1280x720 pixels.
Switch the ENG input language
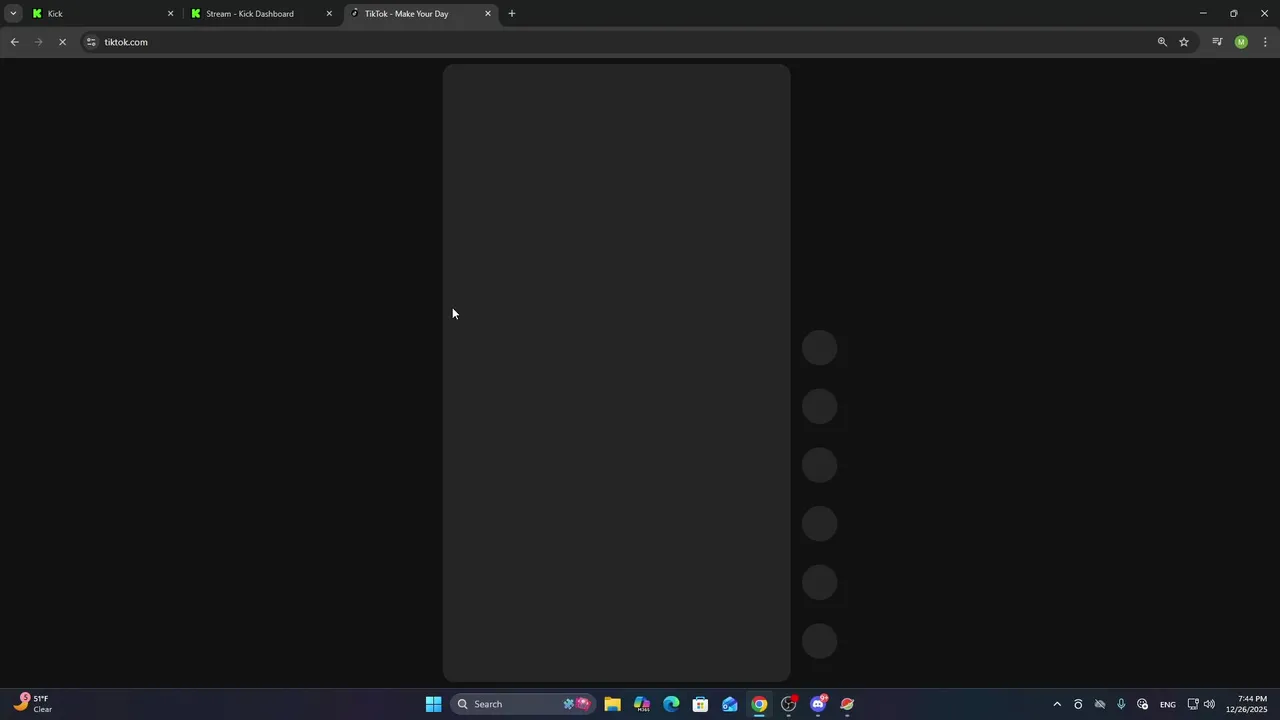pyautogui.click(x=1168, y=704)
